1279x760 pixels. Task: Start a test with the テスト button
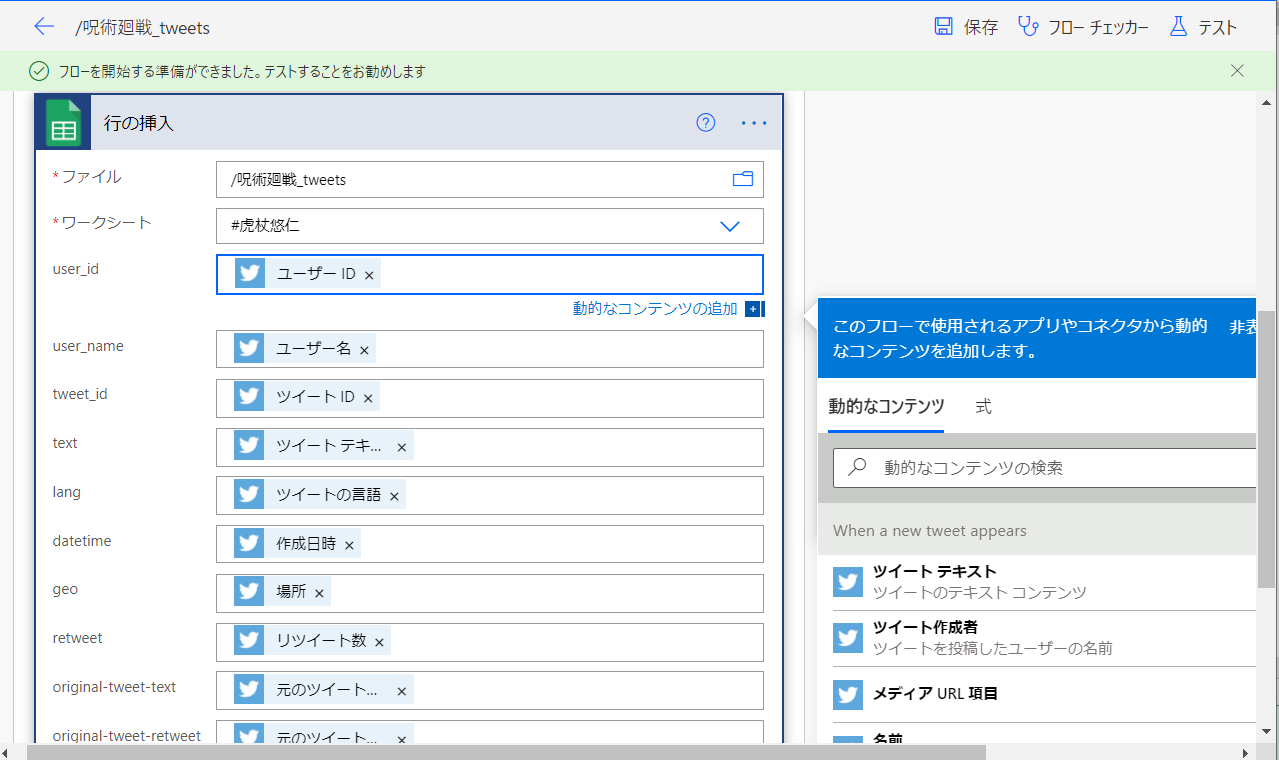tap(1204, 27)
